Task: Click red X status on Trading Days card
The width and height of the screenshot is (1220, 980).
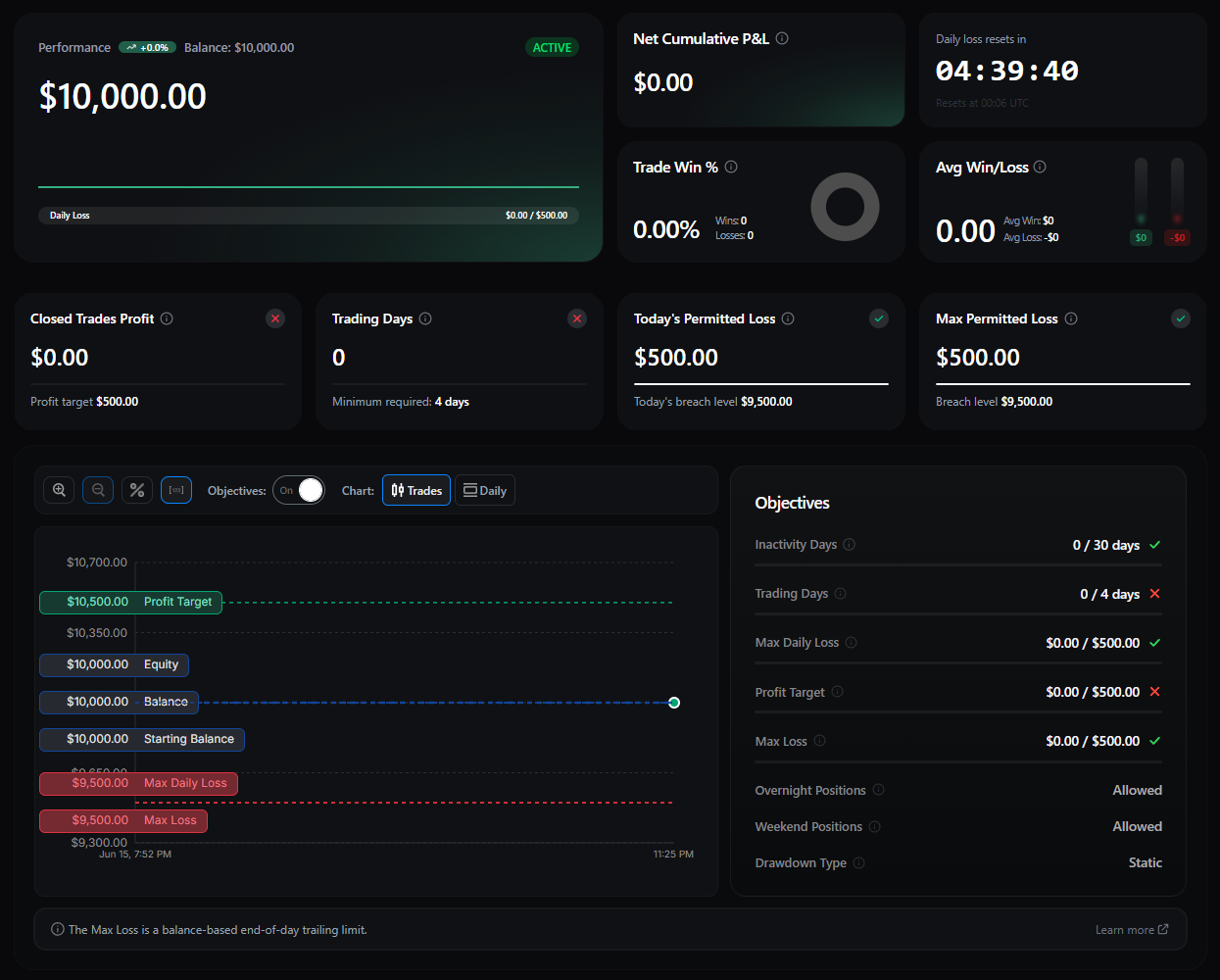Action: tap(577, 318)
